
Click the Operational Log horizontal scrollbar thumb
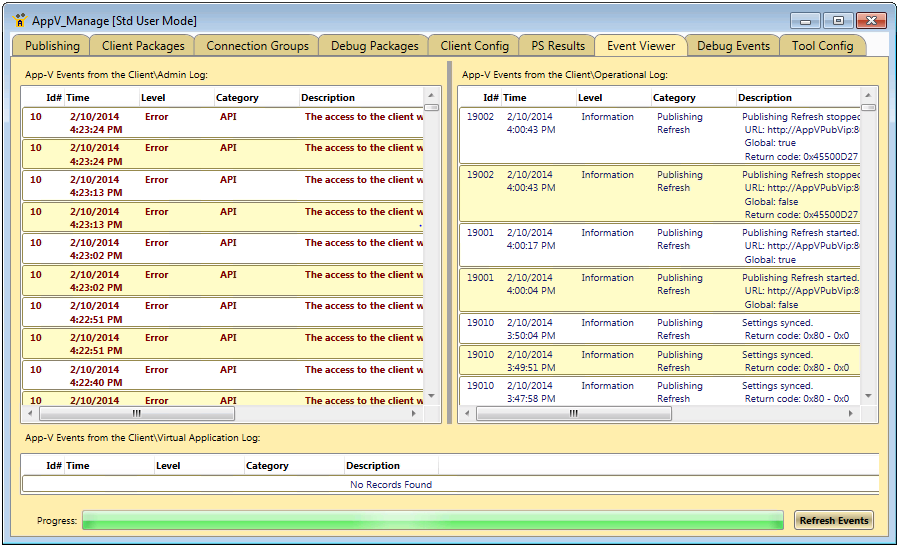[573, 413]
